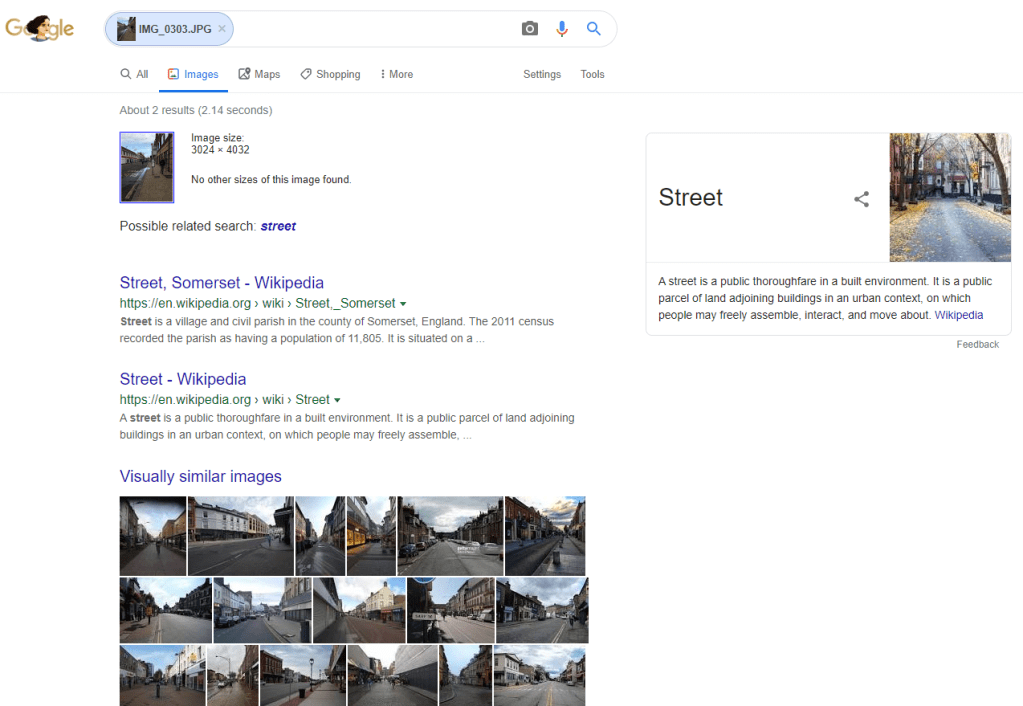
Task: Open the Settings menu
Action: 542,74
